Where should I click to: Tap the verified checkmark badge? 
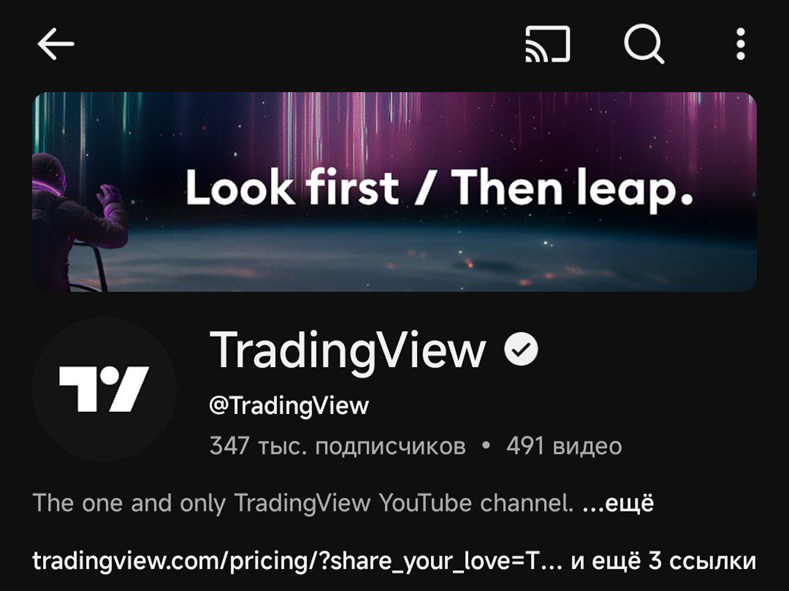(x=521, y=349)
